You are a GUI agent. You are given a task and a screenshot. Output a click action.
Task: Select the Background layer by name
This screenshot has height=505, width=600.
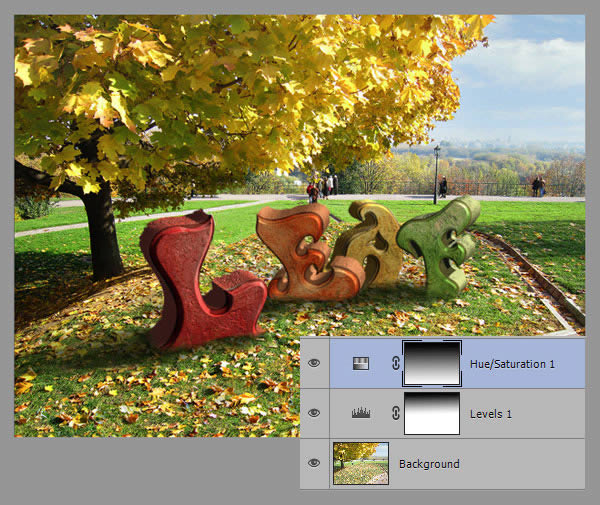tap(429, 464)
